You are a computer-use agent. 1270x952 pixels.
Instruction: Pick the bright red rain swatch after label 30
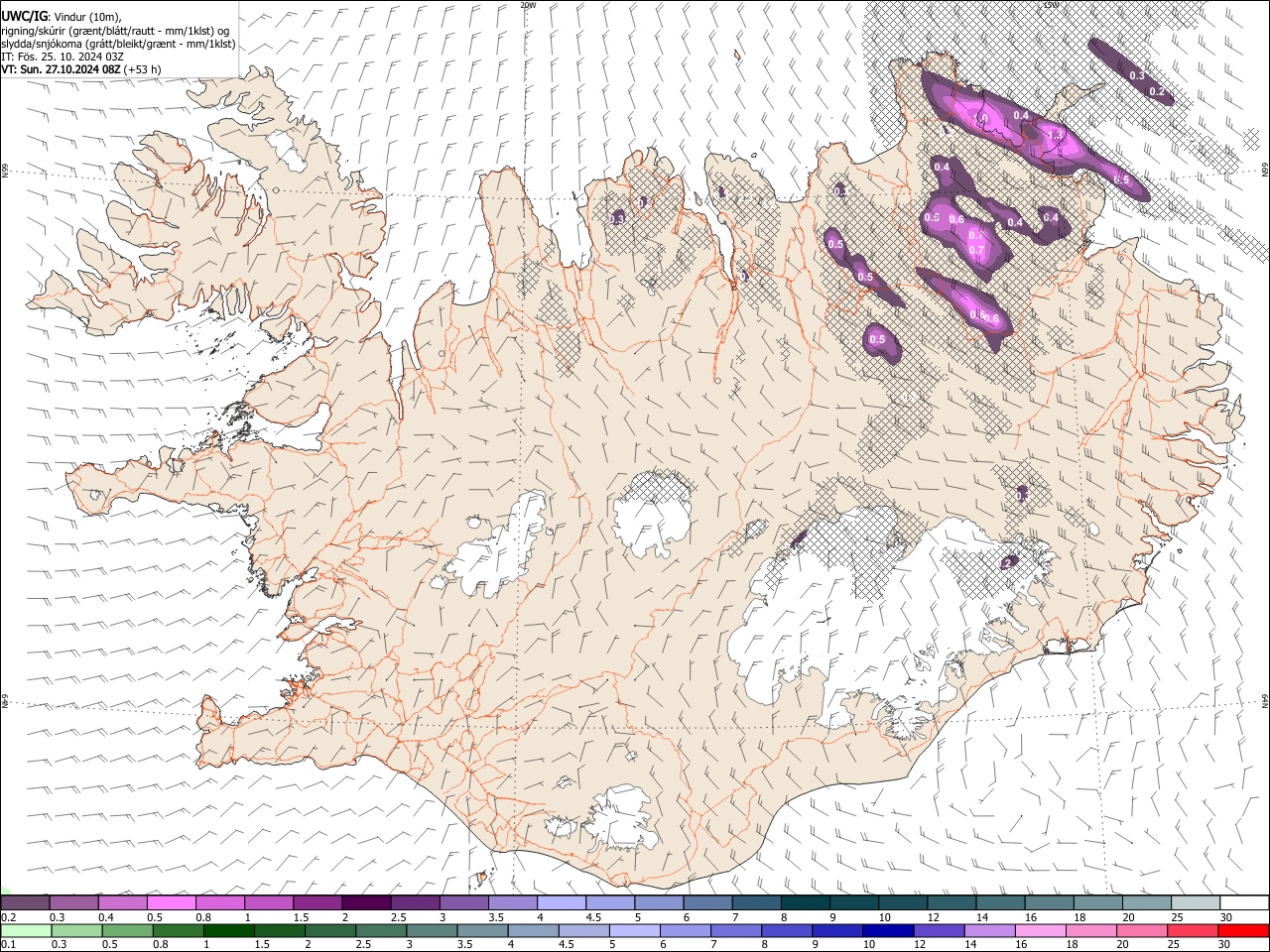1245,930
